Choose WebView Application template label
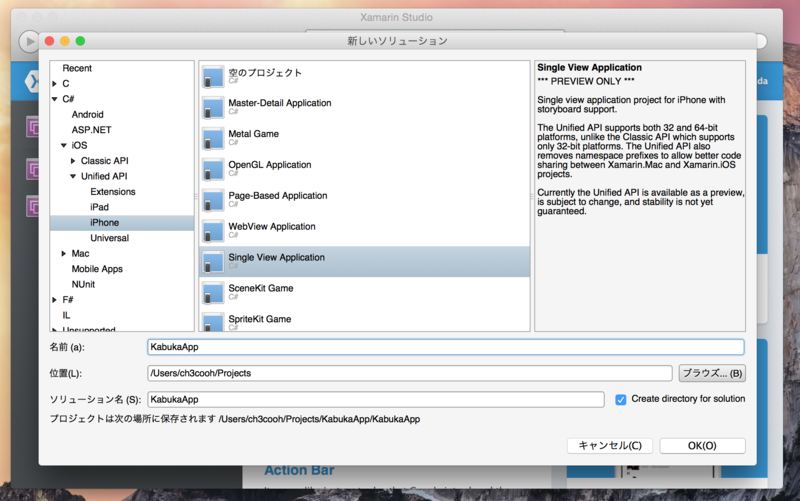The width and height of the screenshot is (800, 501). tap(272, 227)
